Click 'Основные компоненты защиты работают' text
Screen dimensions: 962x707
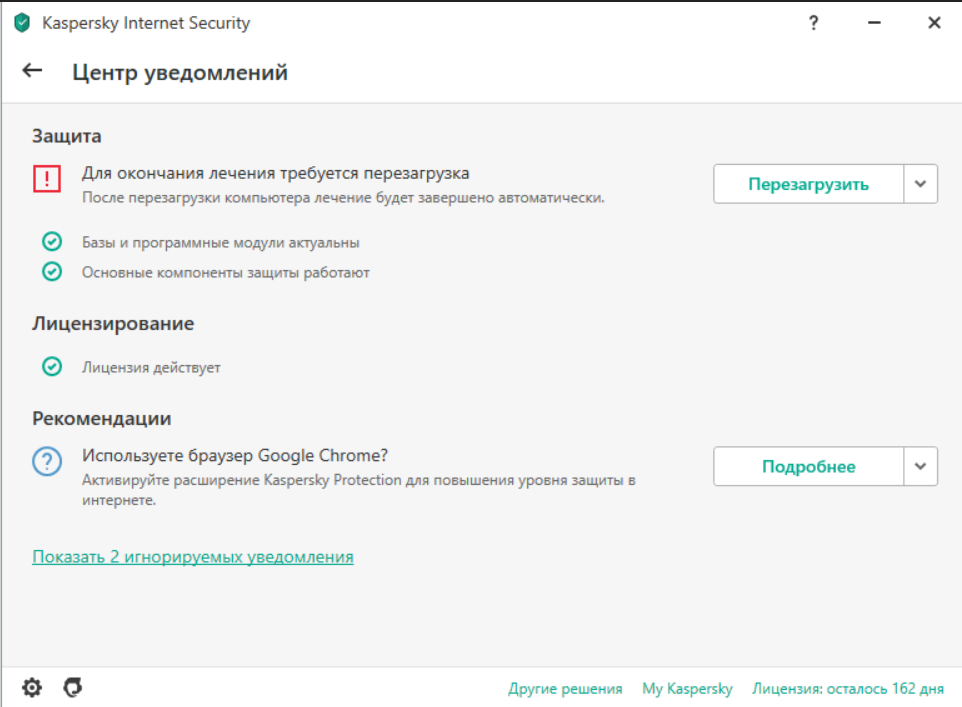pyautogui.click(x=226, y=272)
